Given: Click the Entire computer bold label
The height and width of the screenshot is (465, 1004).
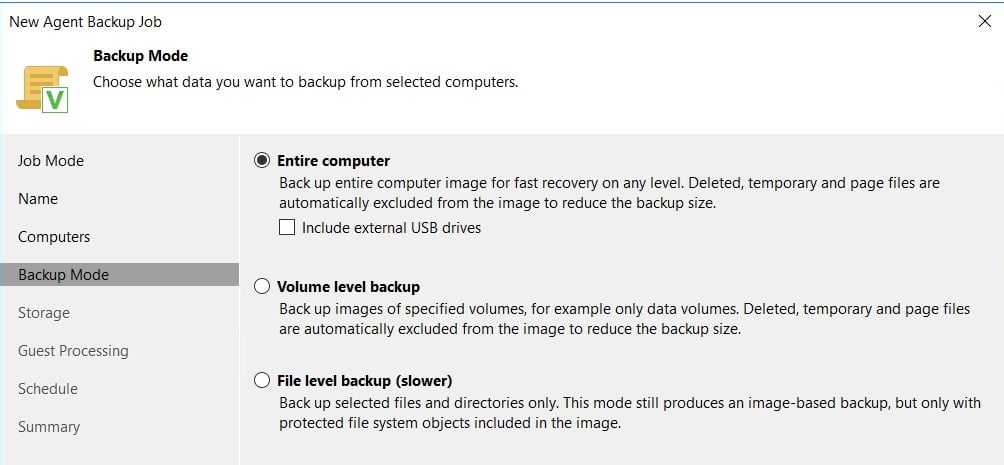Looking at the screenshot, I should point(334,160).
